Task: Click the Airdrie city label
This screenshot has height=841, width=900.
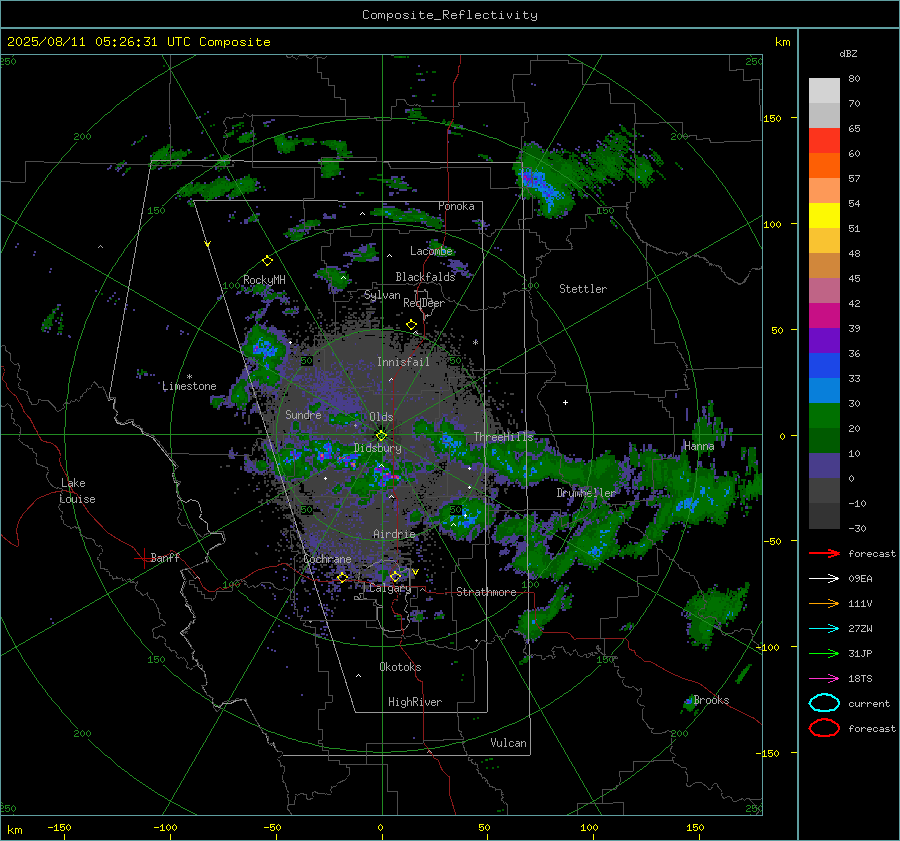Action: (394, 534)
